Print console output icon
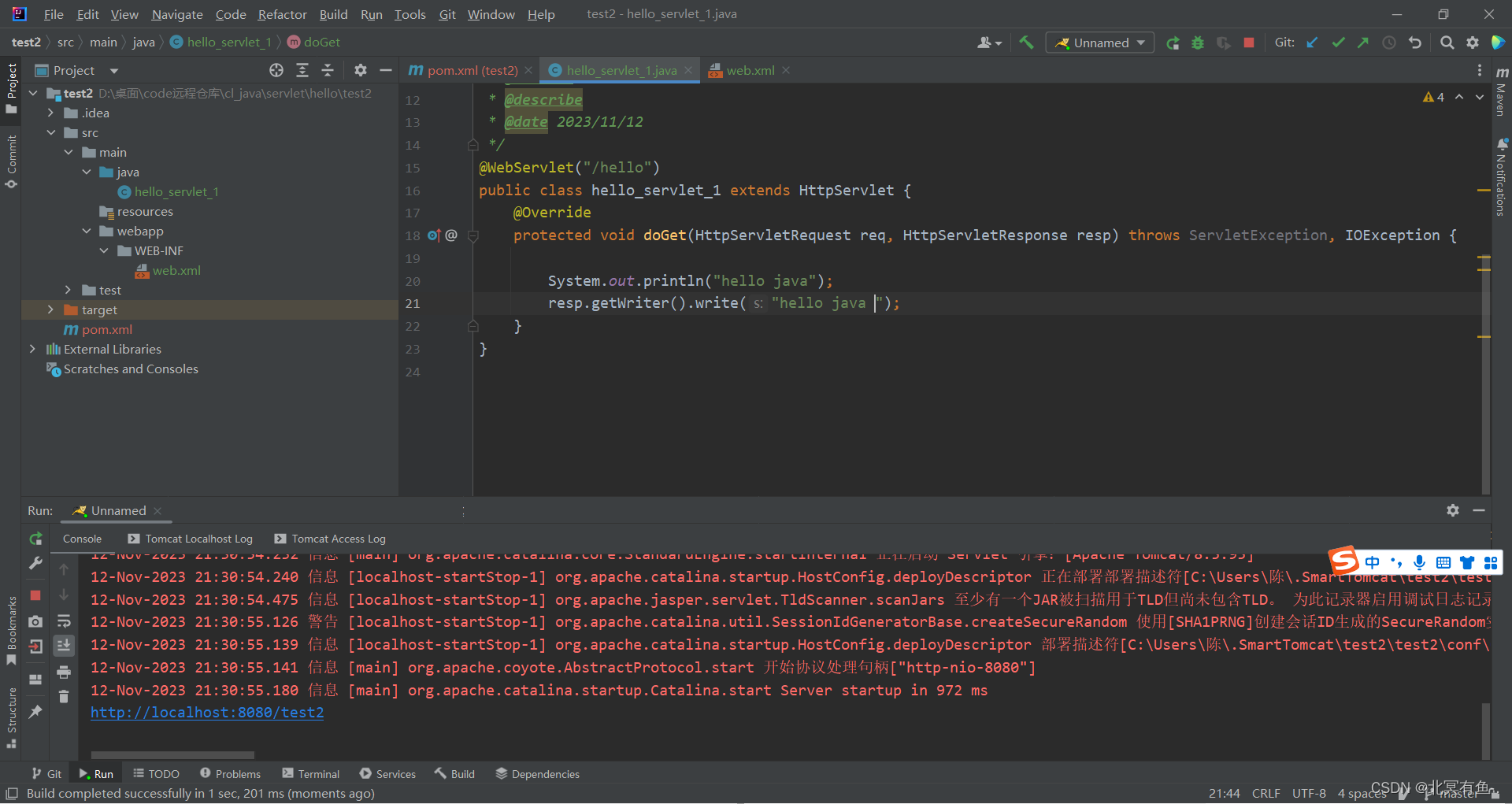Image resolution: width=1512 pixels, height=804 pixels. tap(64, 672)
